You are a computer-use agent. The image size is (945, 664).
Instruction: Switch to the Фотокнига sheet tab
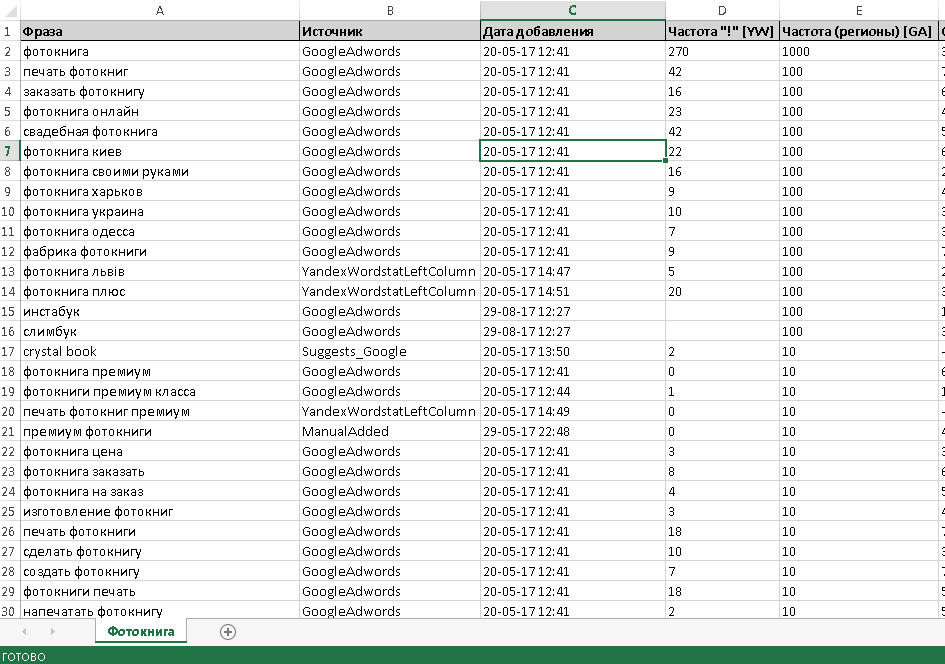point(141,631)
